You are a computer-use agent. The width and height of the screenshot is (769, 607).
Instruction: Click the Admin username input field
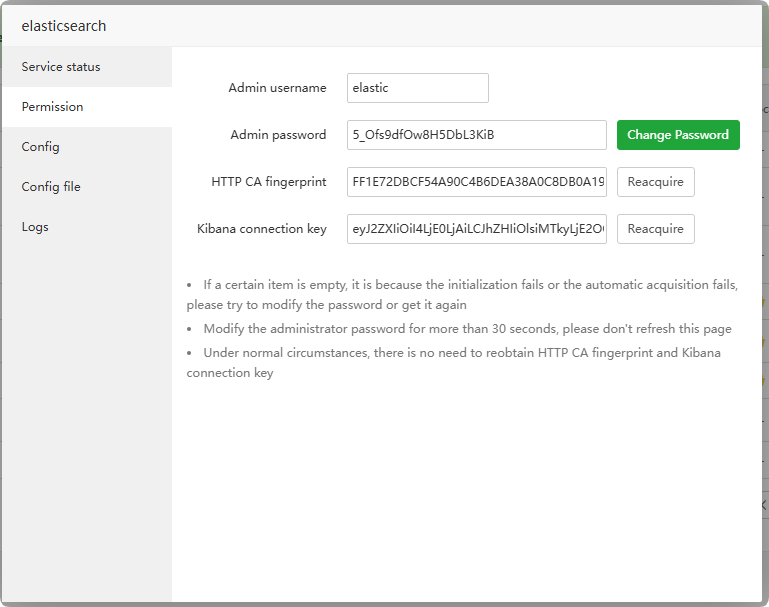tap(417, 88)
